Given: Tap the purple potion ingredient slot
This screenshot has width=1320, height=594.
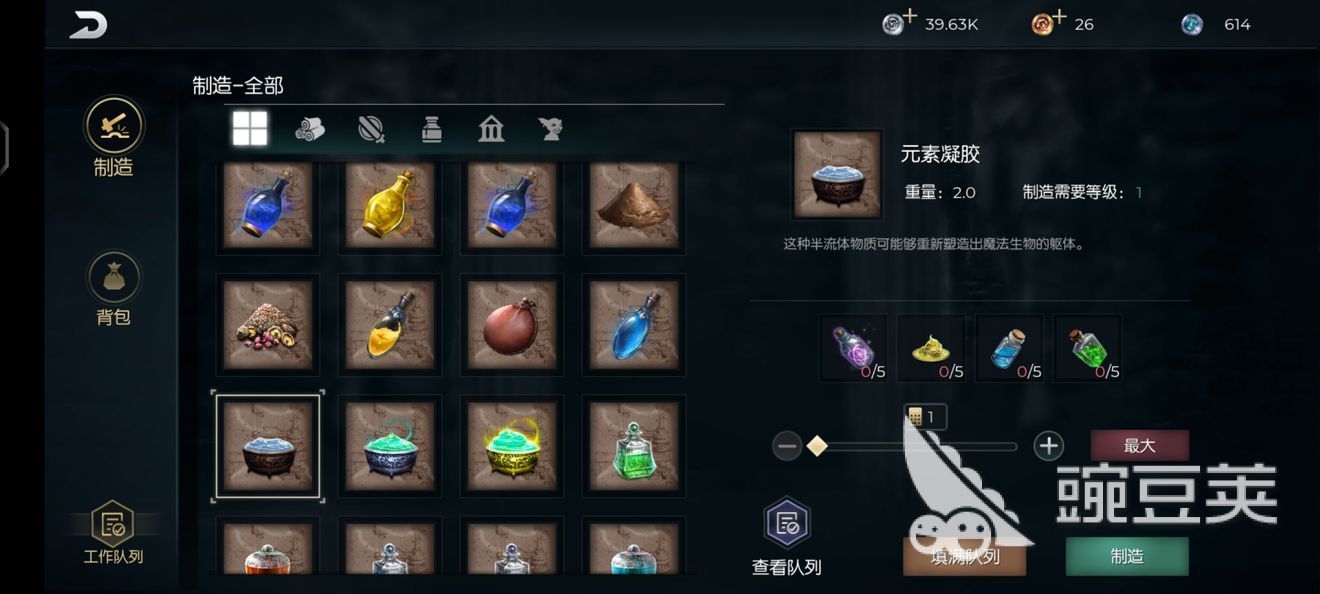Looking at the screenshot, I should coord(853,348).
